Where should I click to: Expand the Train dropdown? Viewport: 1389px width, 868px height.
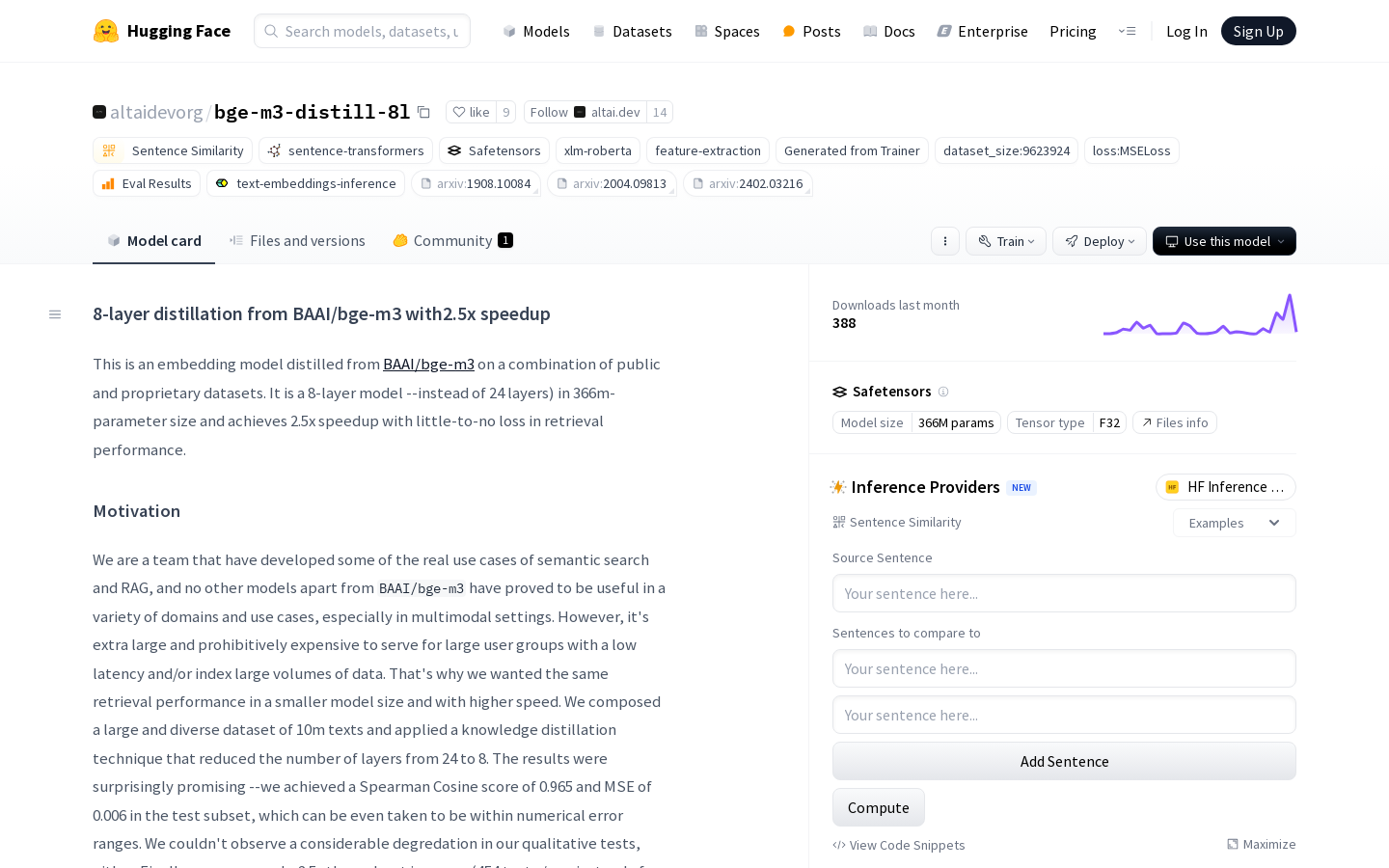(1006, 241)
